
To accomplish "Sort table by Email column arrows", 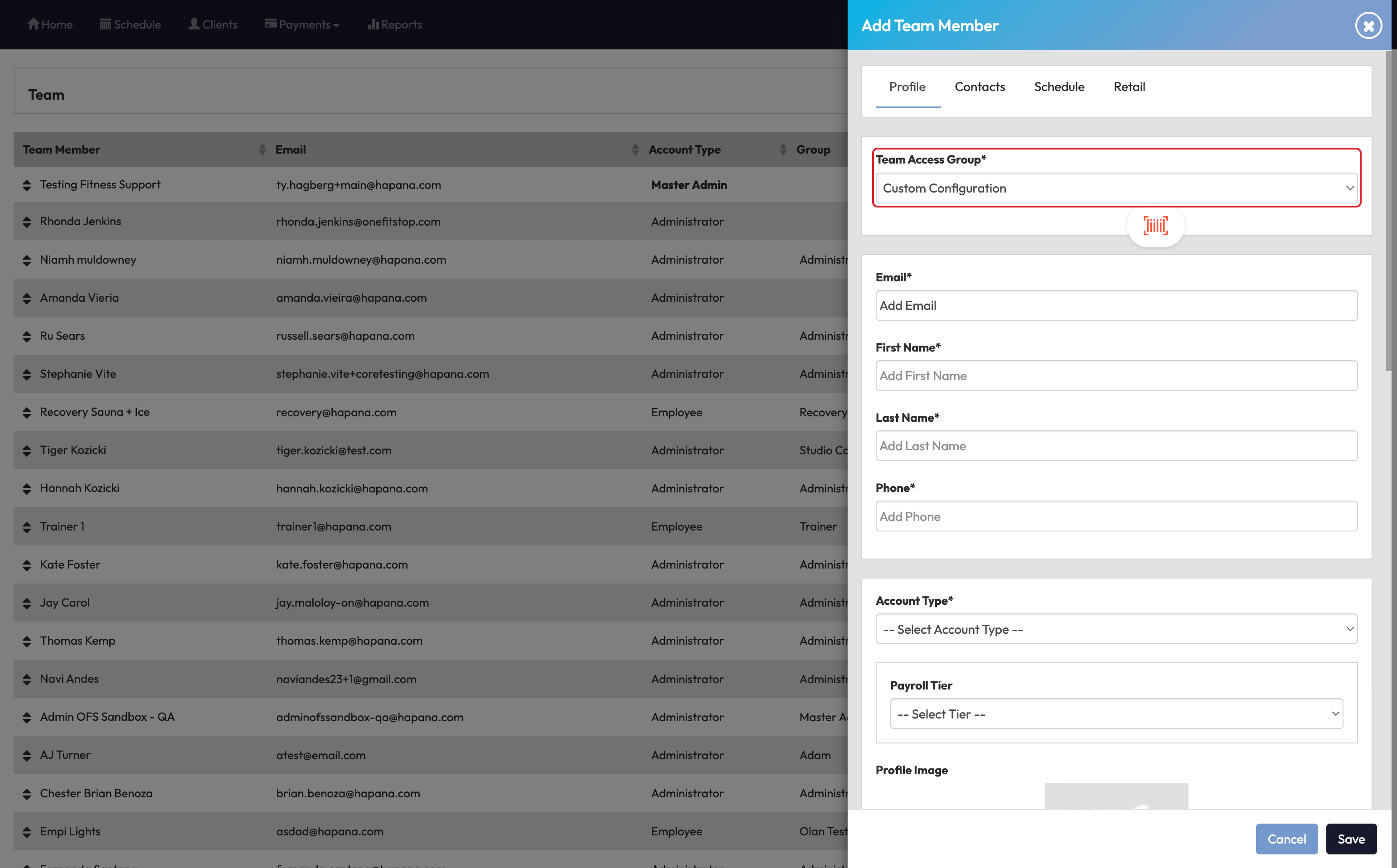I will (635, 150).
